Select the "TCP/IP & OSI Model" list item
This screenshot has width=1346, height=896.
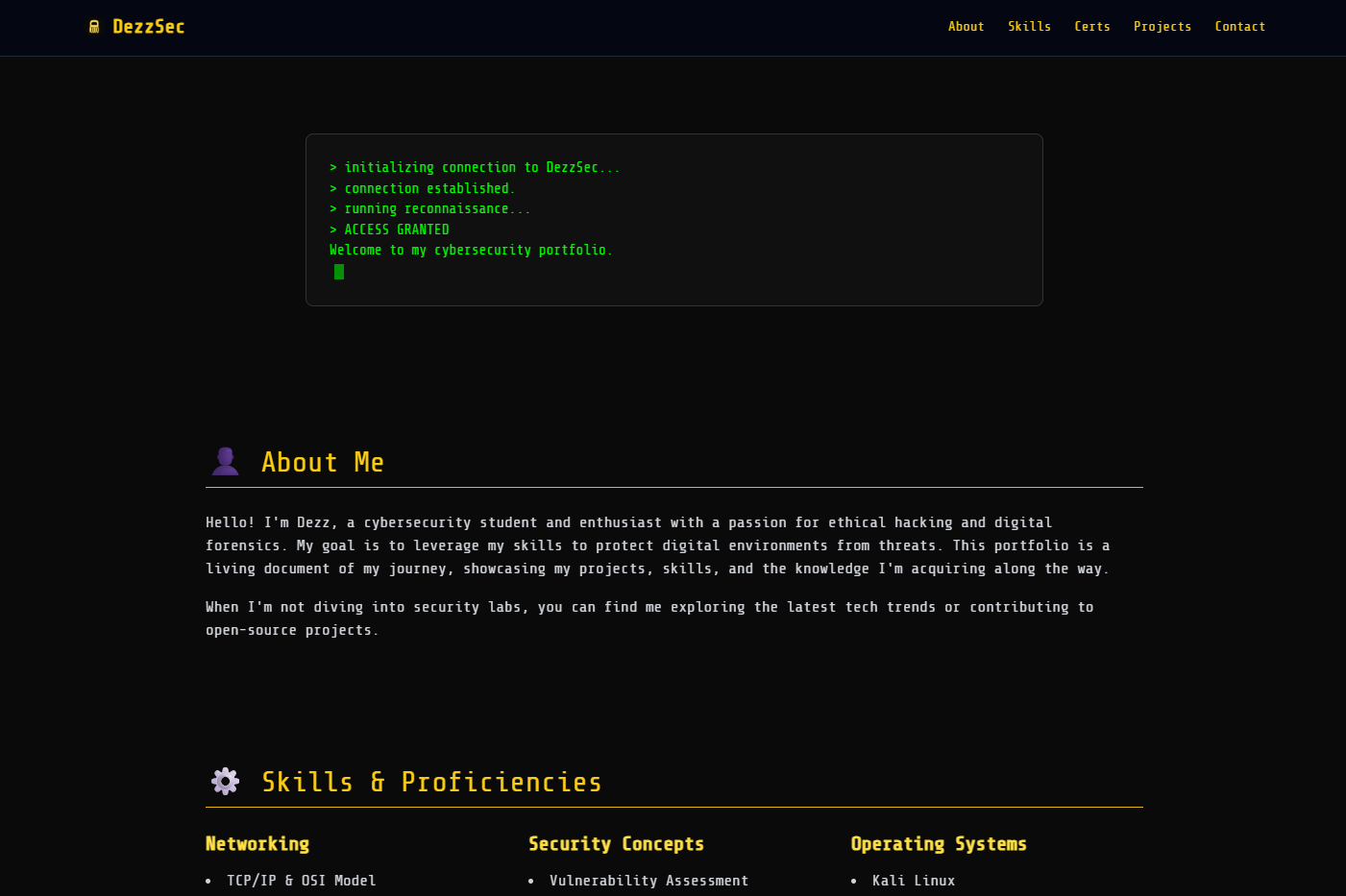(x=301, y=881)
